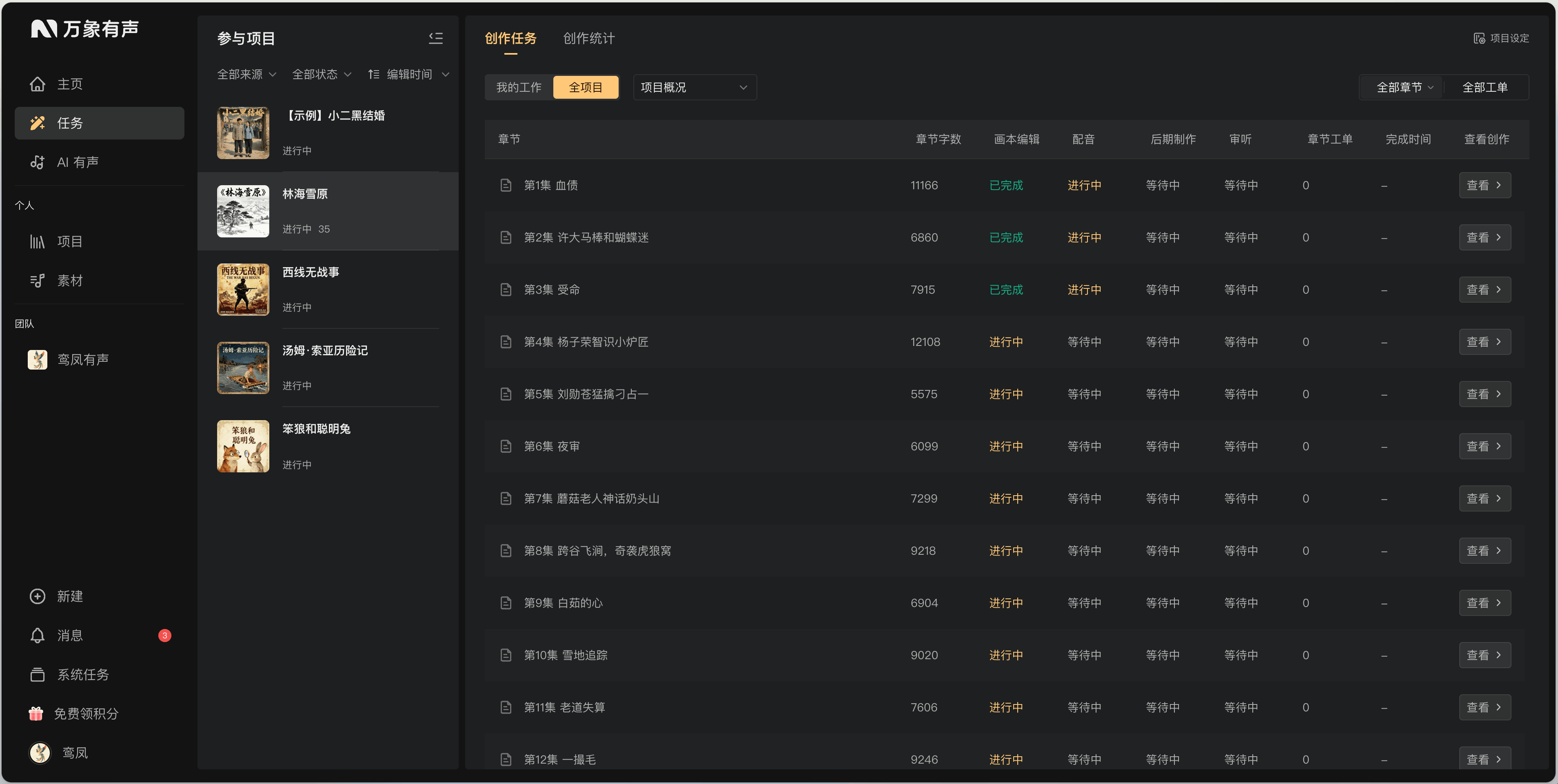Expand the 项目概况 dropdown

tap(695, 87)
